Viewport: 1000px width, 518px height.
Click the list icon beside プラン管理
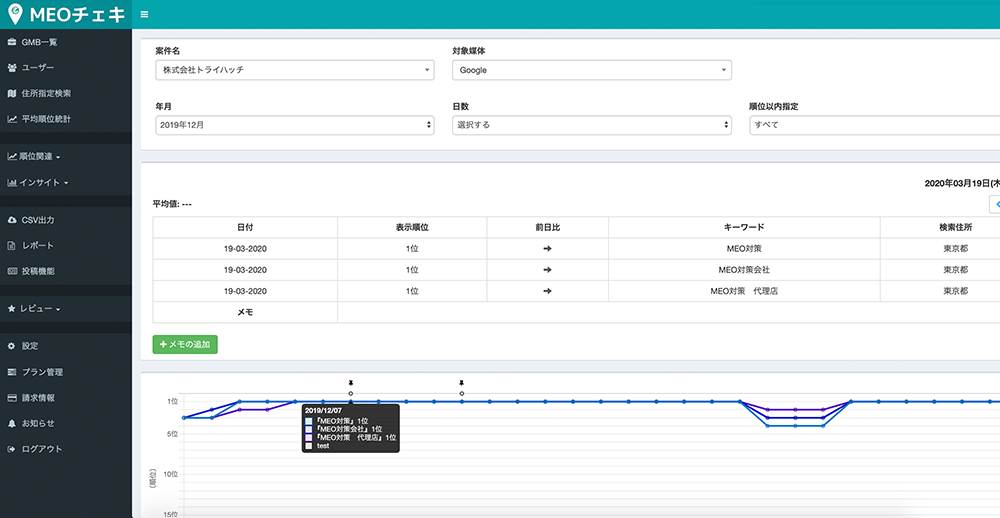[x=11, y=372]
